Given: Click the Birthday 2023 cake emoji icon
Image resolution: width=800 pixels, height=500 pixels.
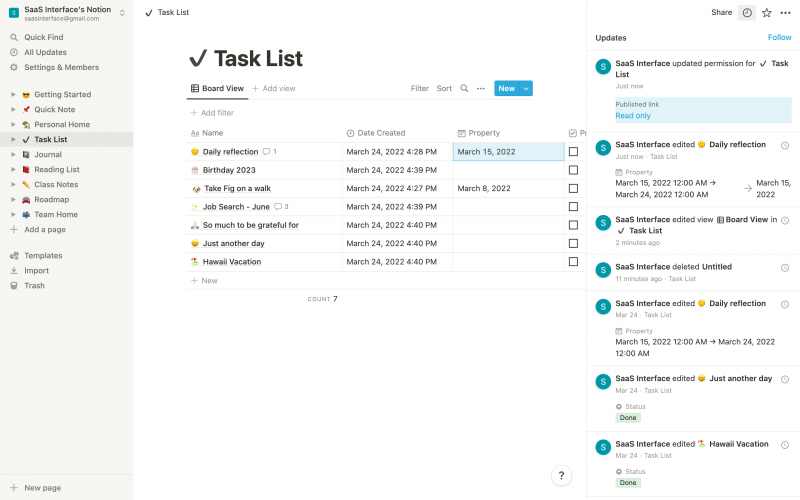Looking at the screenshot, I should coord(194,170).
